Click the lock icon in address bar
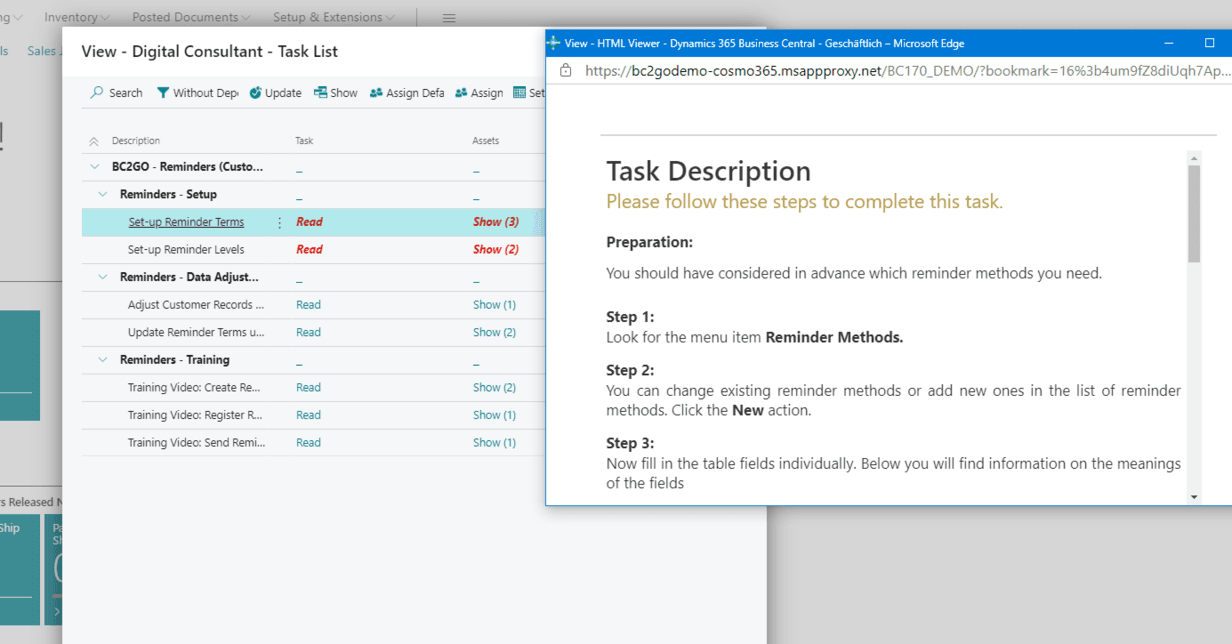1232x644 pixels. pyautogui.click(x=566, y=71)
